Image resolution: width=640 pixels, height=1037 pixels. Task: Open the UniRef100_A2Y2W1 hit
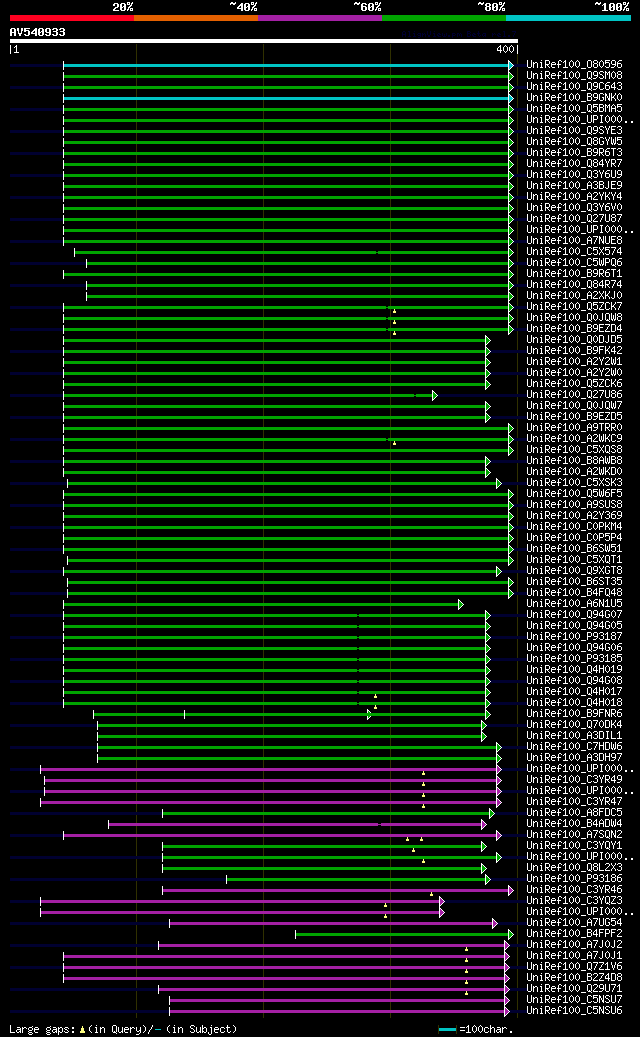[x=574, y=362]
